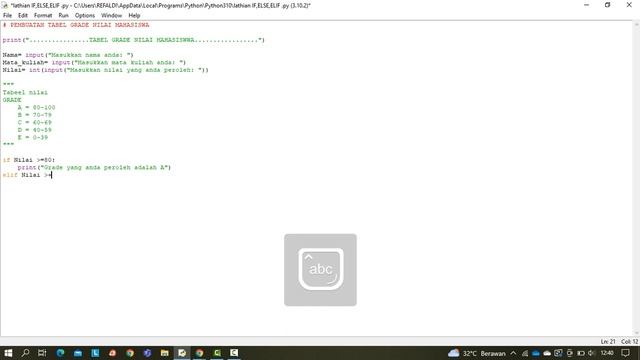Click the 'D = 40-59' line

(x=35, y=130)
